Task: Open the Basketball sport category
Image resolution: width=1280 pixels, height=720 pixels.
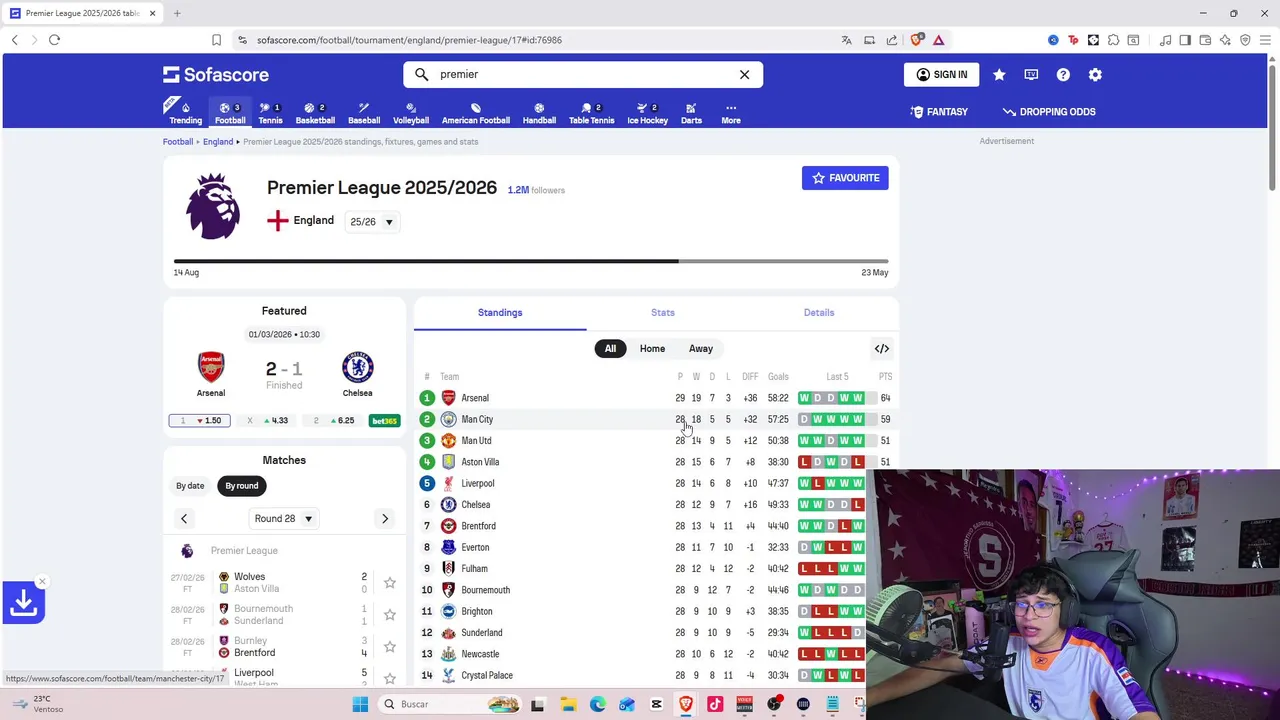Action: 315,113
